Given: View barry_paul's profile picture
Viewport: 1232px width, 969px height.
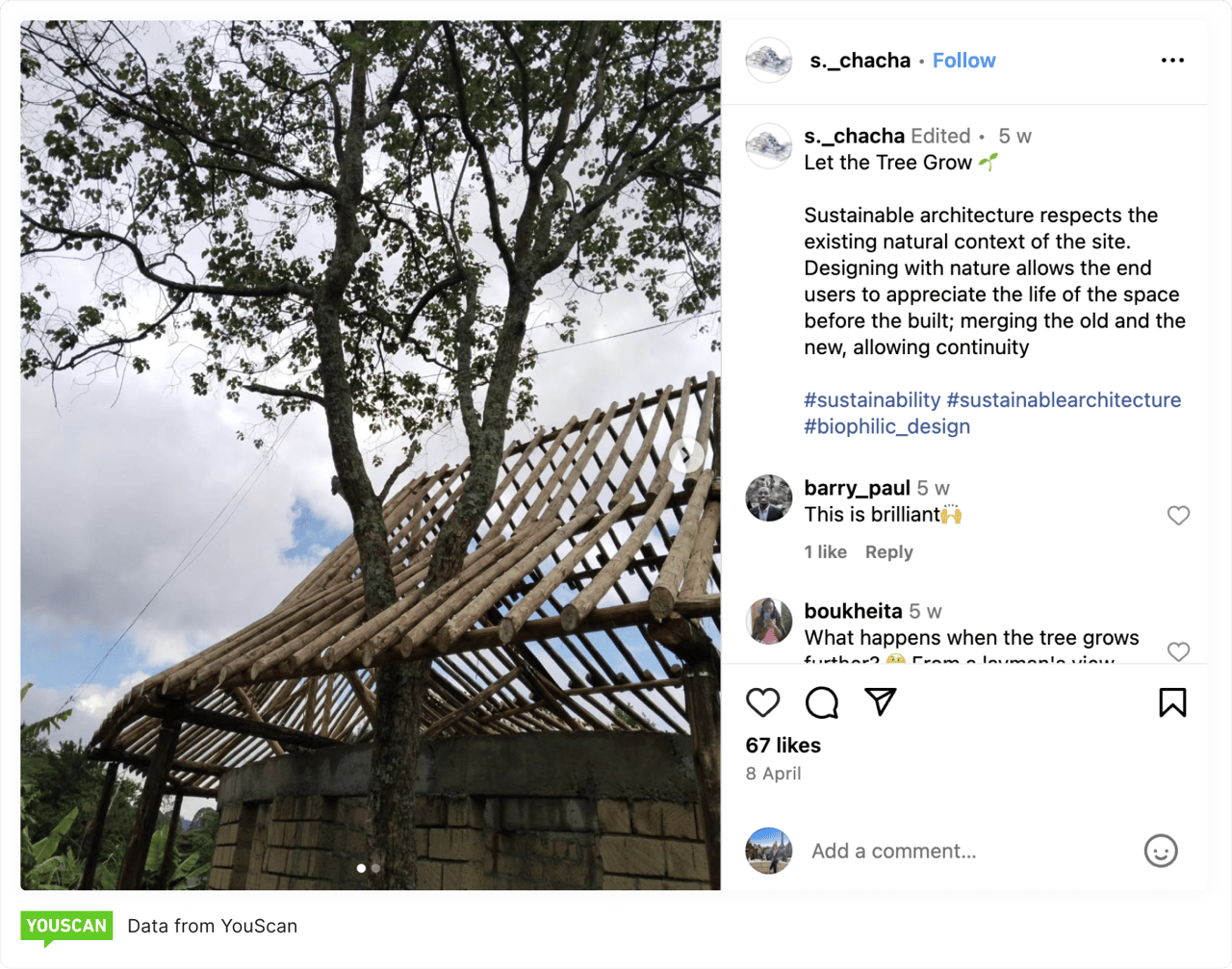Looking at the screenshot, I should click(x=768, y=497).
